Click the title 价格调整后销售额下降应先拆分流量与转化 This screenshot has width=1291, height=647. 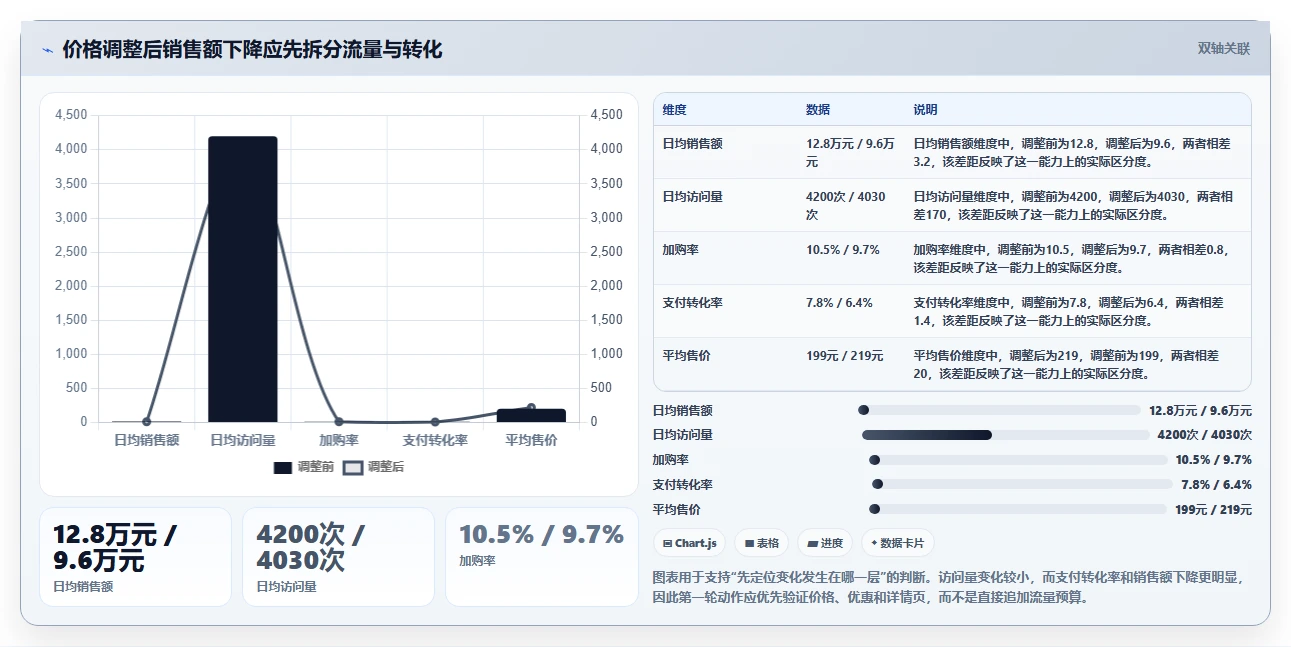pyautogui.click(x=252, y=49)
